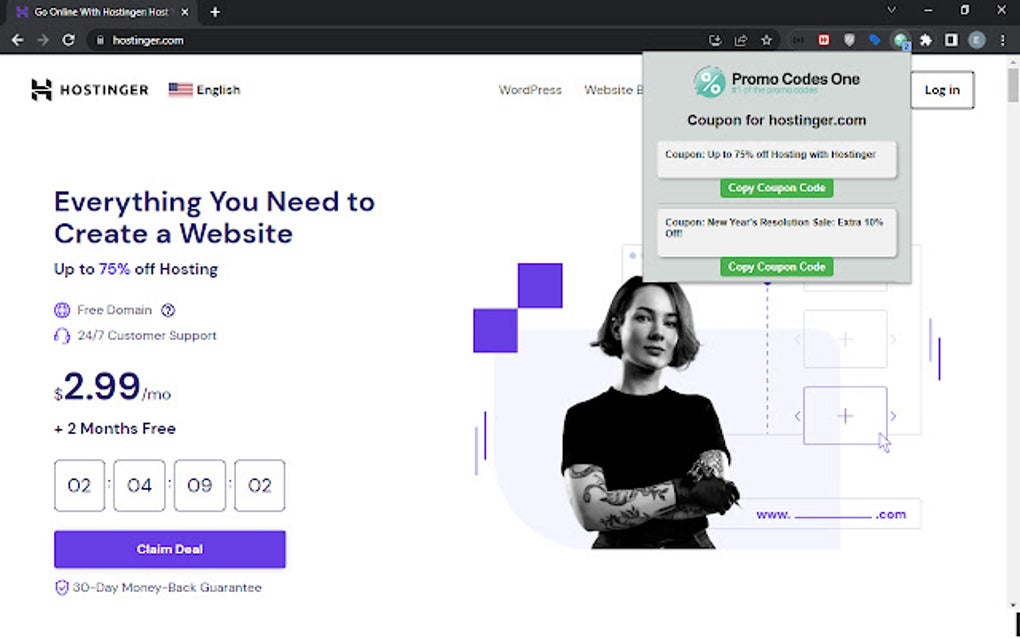Open the Chrome three-dot menu

pyautogui.click(x=1002, y=40)
